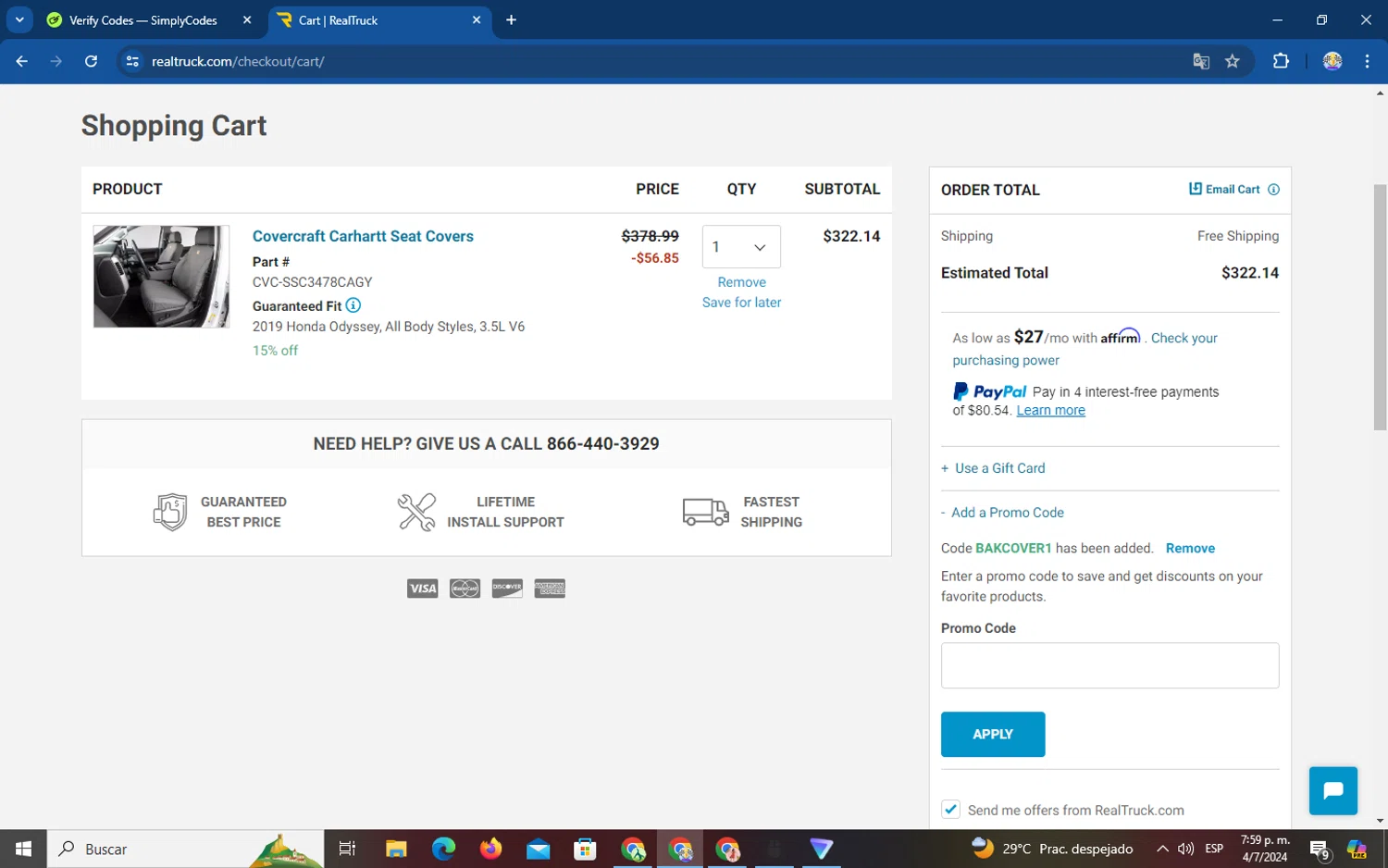Remove the seat covers from cart
Screen dimensions: 1388x868
(741, 282)
